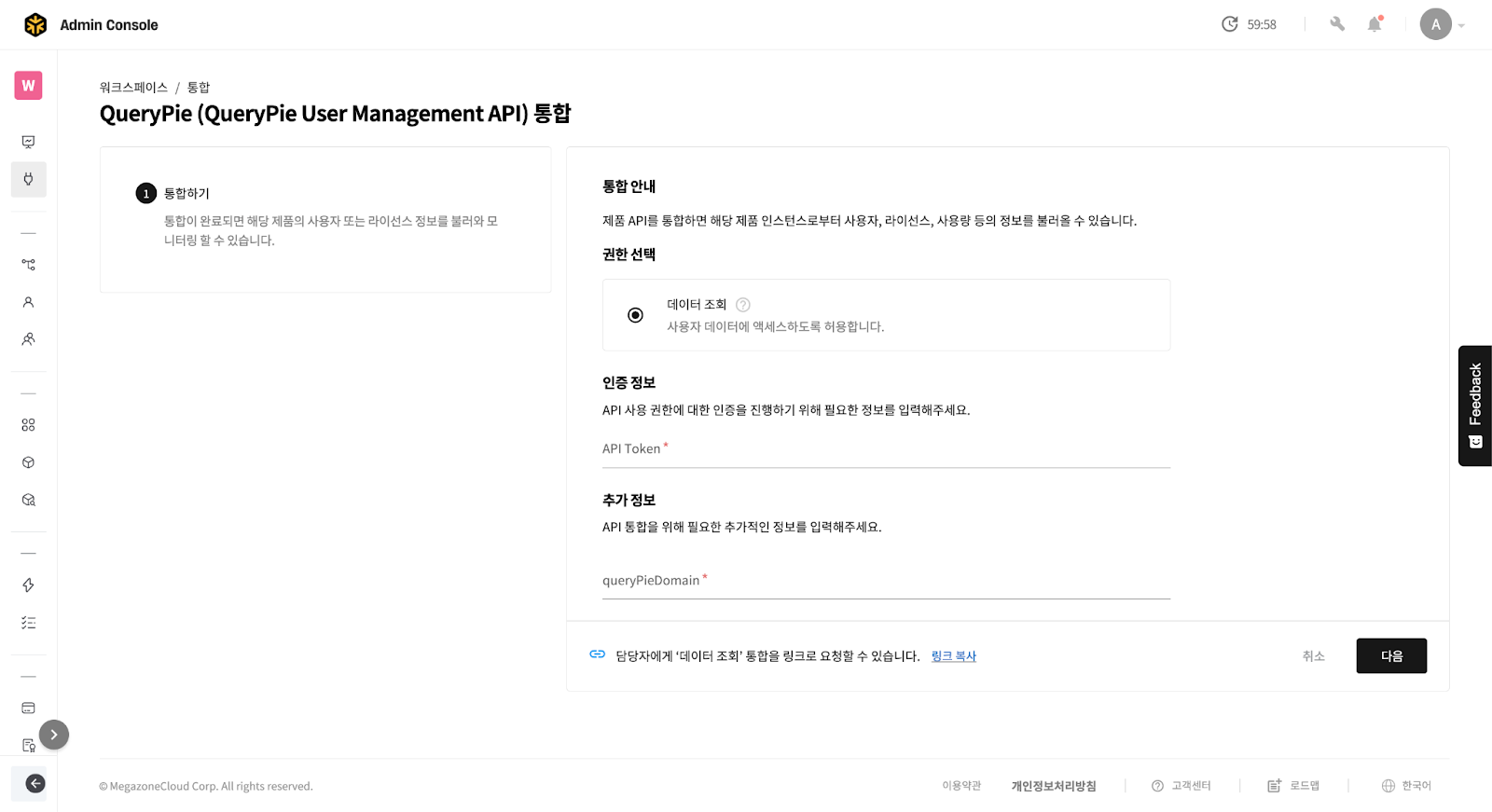The height and width of the screenshot is (812, 1492).
Task: Focus the queryPieDomain input field
Action: point(886,581)
